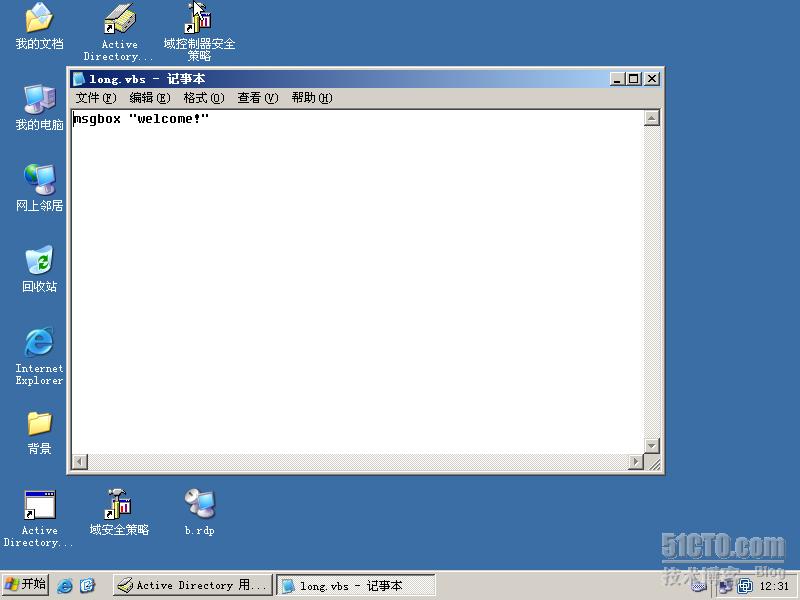This screenshot has width=800, height=600.
Task: Switch to Active Directory taskbar button
Action: click(x=193, y=585)
